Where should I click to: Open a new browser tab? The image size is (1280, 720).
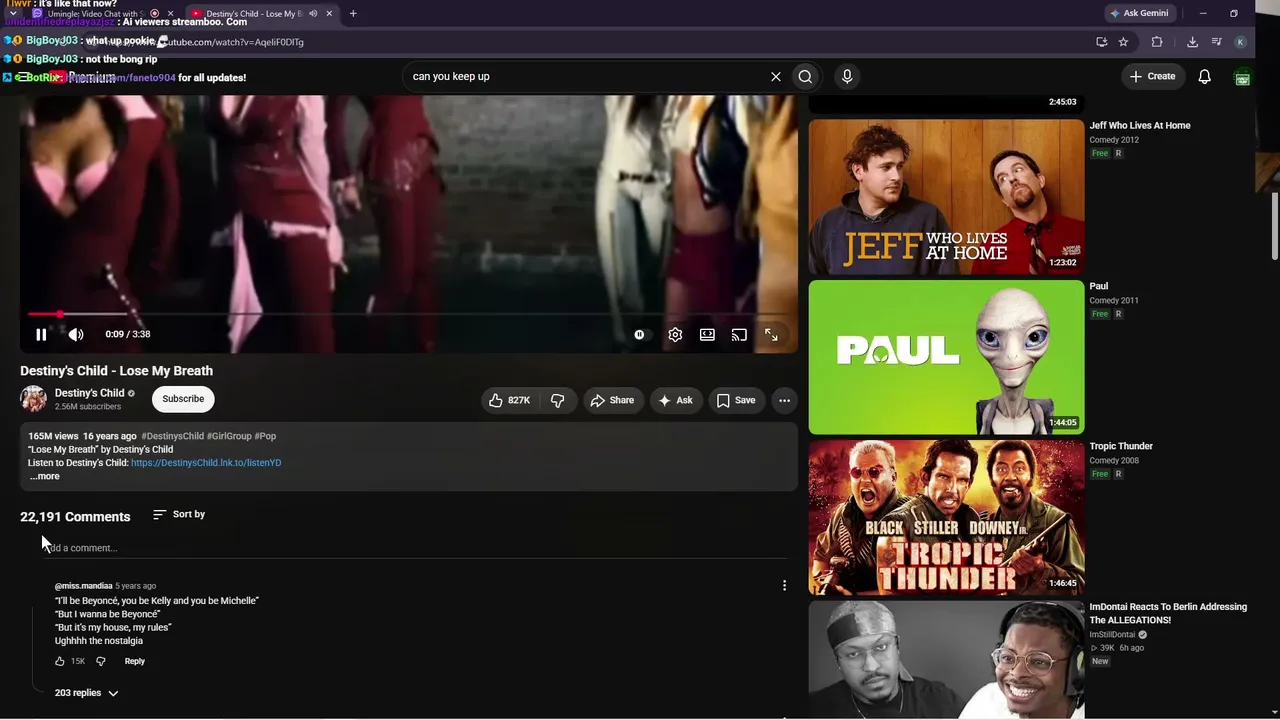point(353,14)
